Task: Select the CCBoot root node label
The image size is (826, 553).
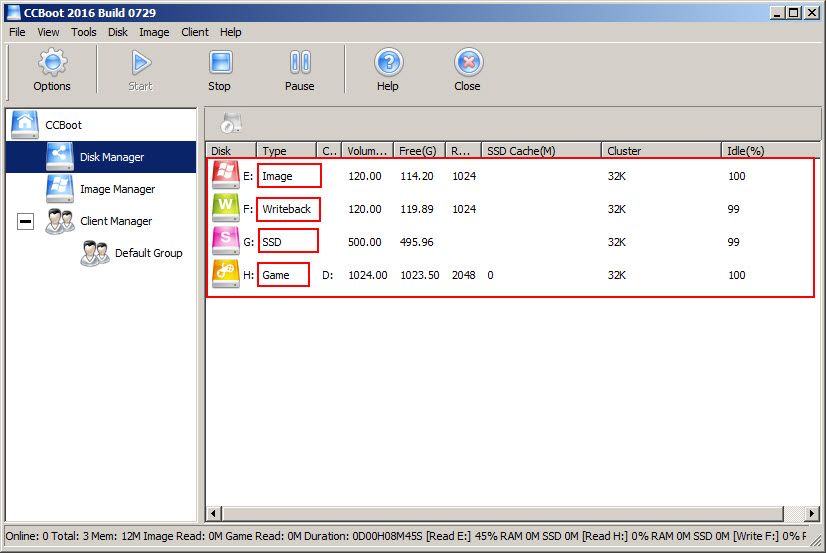Action: tap(64, 125)
